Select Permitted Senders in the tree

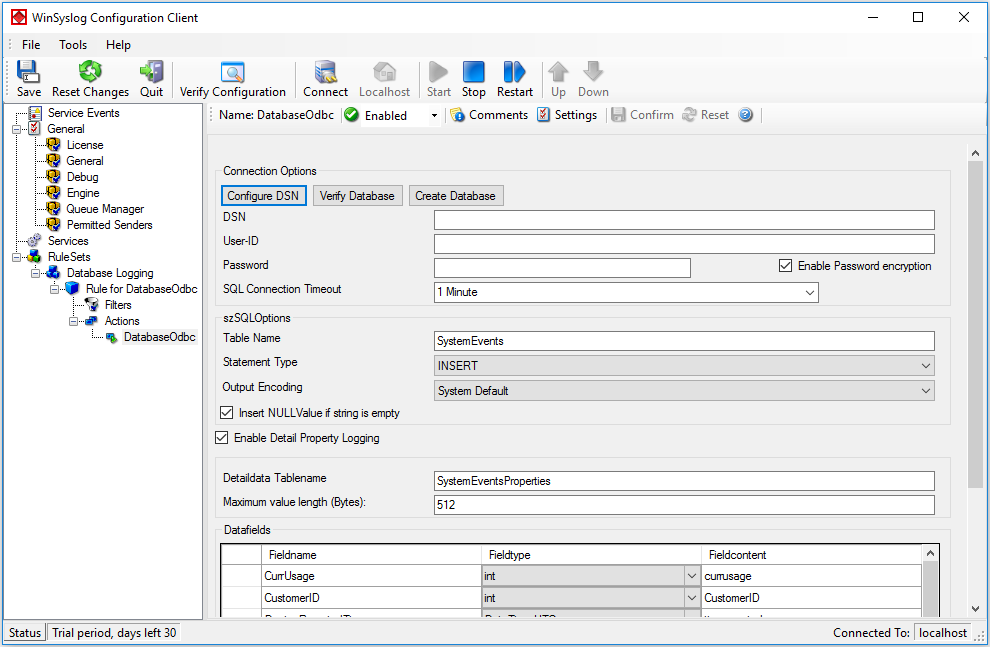109,225
